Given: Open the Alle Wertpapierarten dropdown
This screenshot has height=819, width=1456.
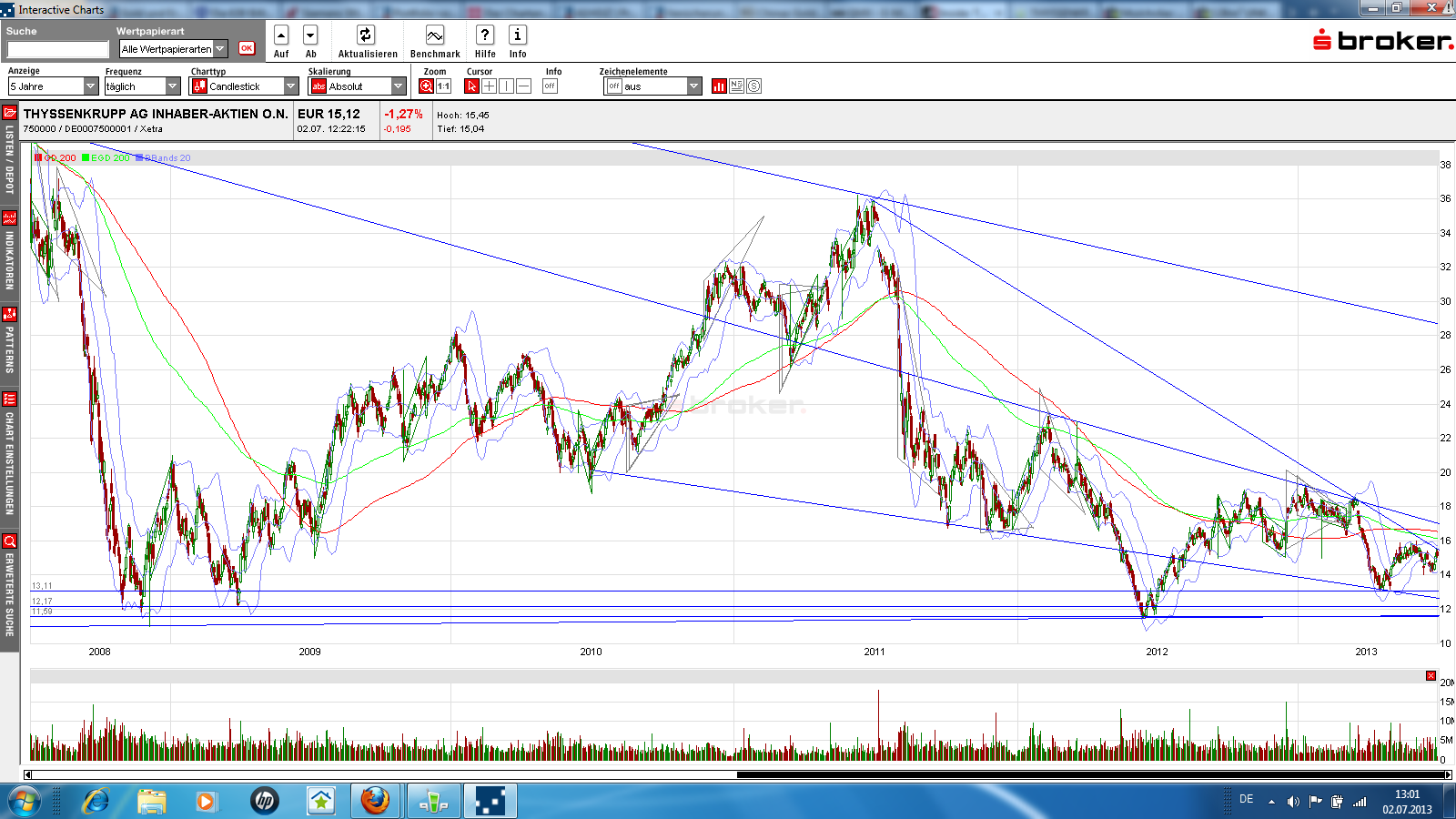Looking at the screenshot, I should coord(173,49).
